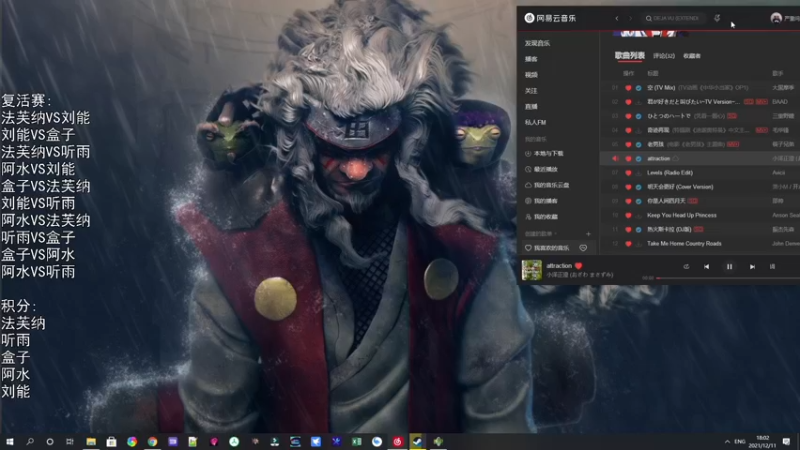Open the Windows Start menu
Image resolution: width=800 pixels, height=450 pixels.
point(9,441)
